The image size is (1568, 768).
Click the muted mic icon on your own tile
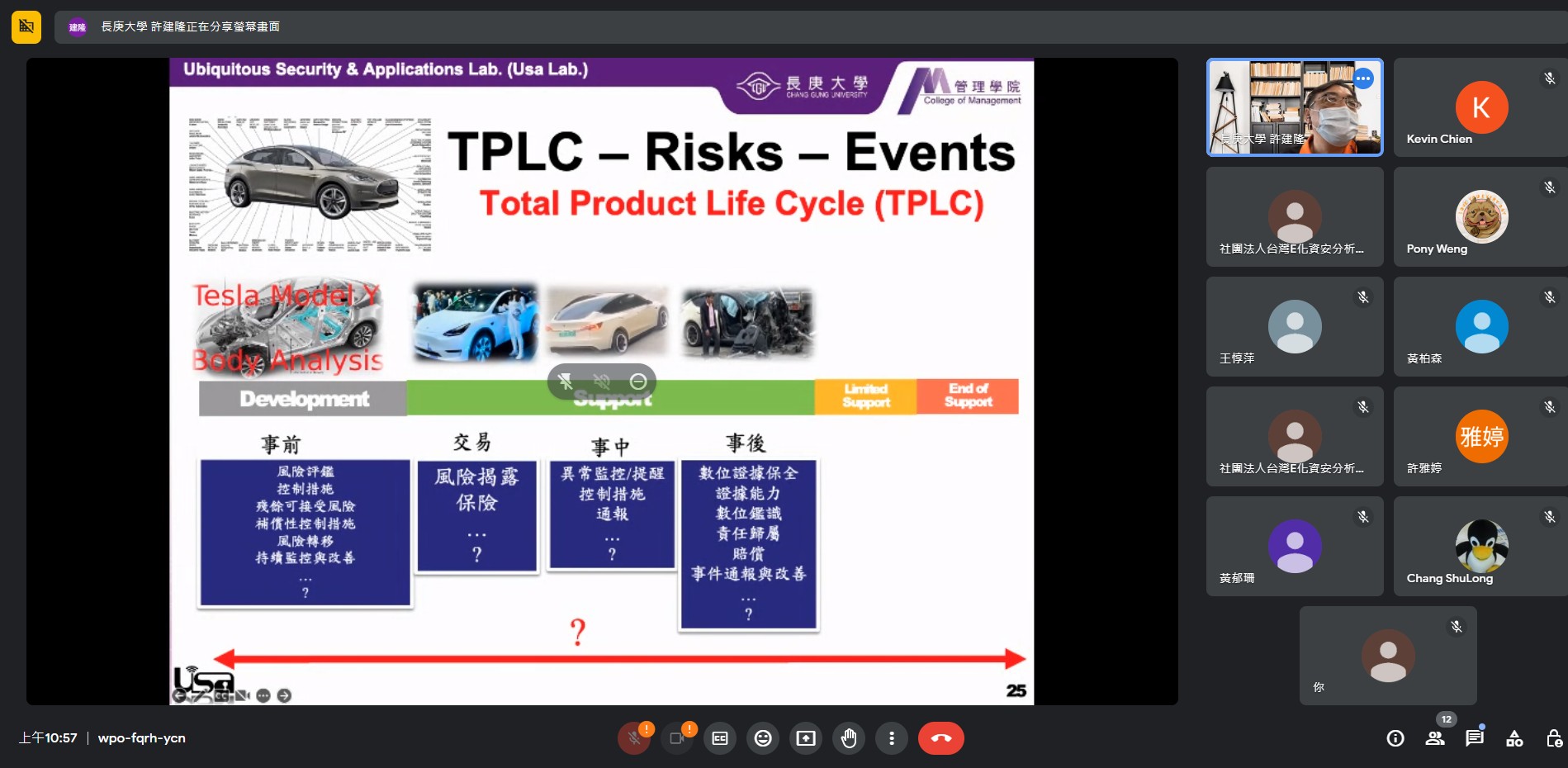pyautogui.click(x=1457, y=627)
